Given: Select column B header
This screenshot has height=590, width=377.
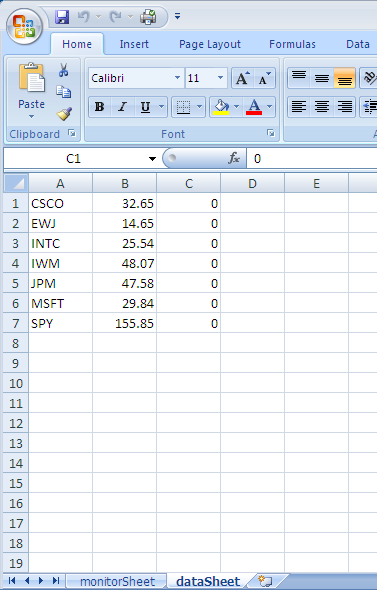Looking at the screenshot, I should pyautogui.click(x=125, y=184).
